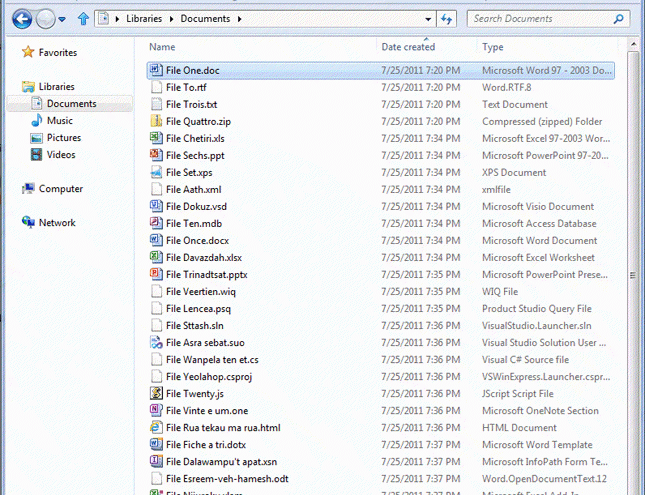Click the HTML icon of File Rua tekau ma rua.html
Viewport: 645px width, 495px height.
click(x=156, y=427)
